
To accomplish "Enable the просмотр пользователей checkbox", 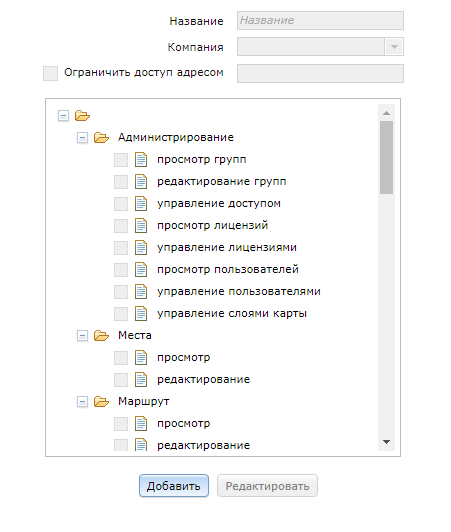I will pos(121,270).
